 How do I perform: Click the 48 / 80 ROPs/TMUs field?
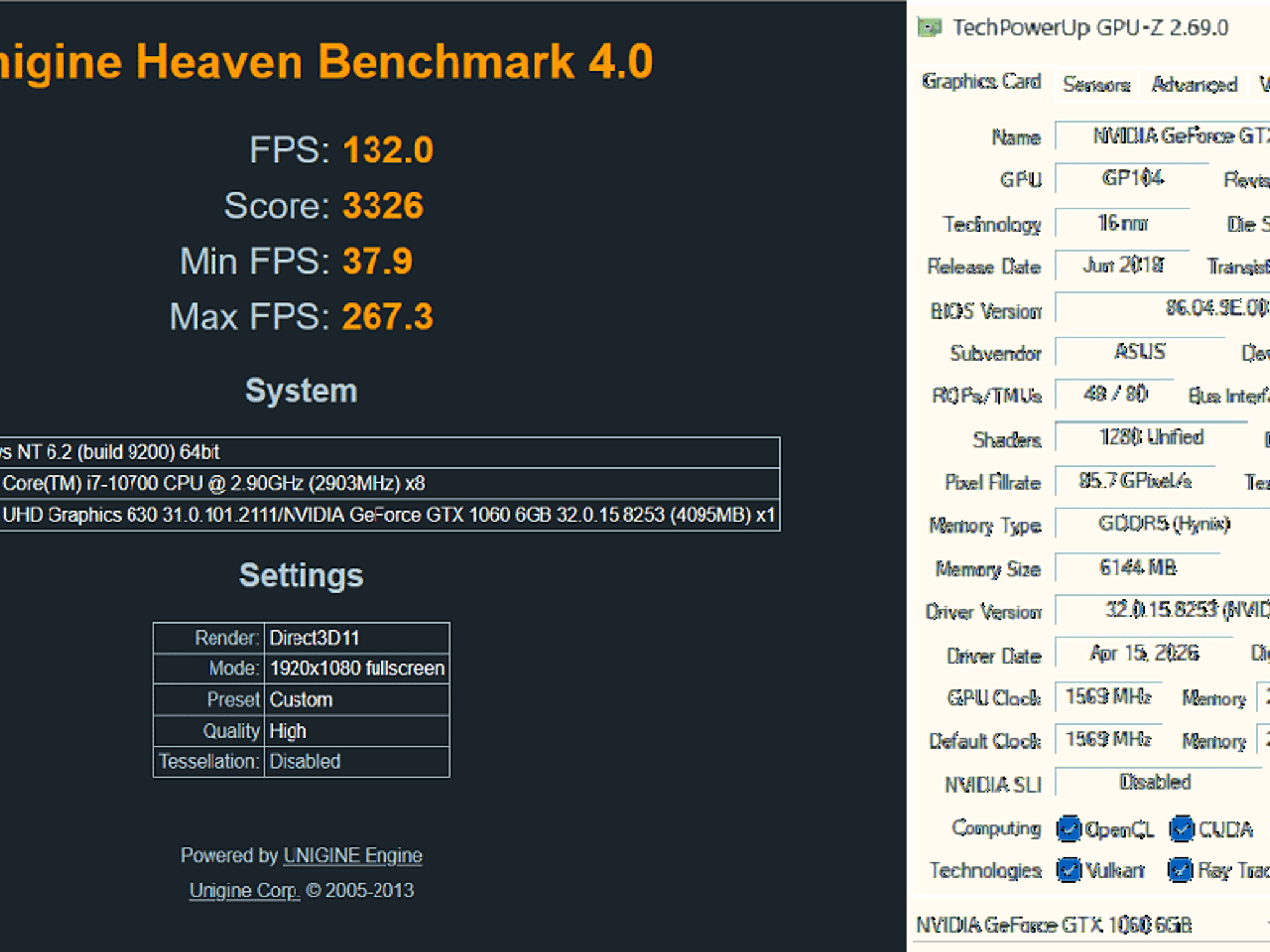[x=1115, y=394]
